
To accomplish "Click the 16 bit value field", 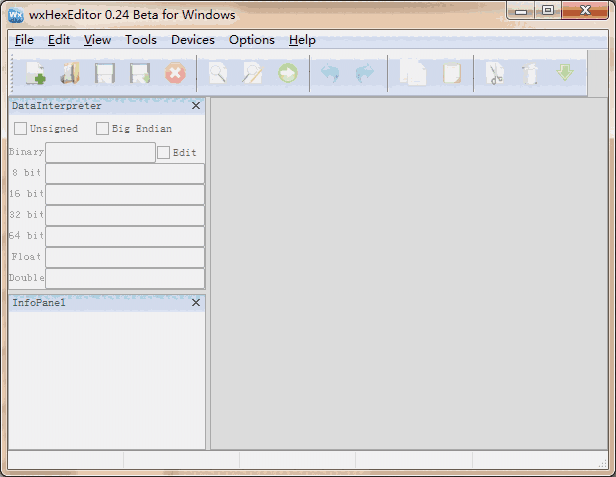I will 125,194.
